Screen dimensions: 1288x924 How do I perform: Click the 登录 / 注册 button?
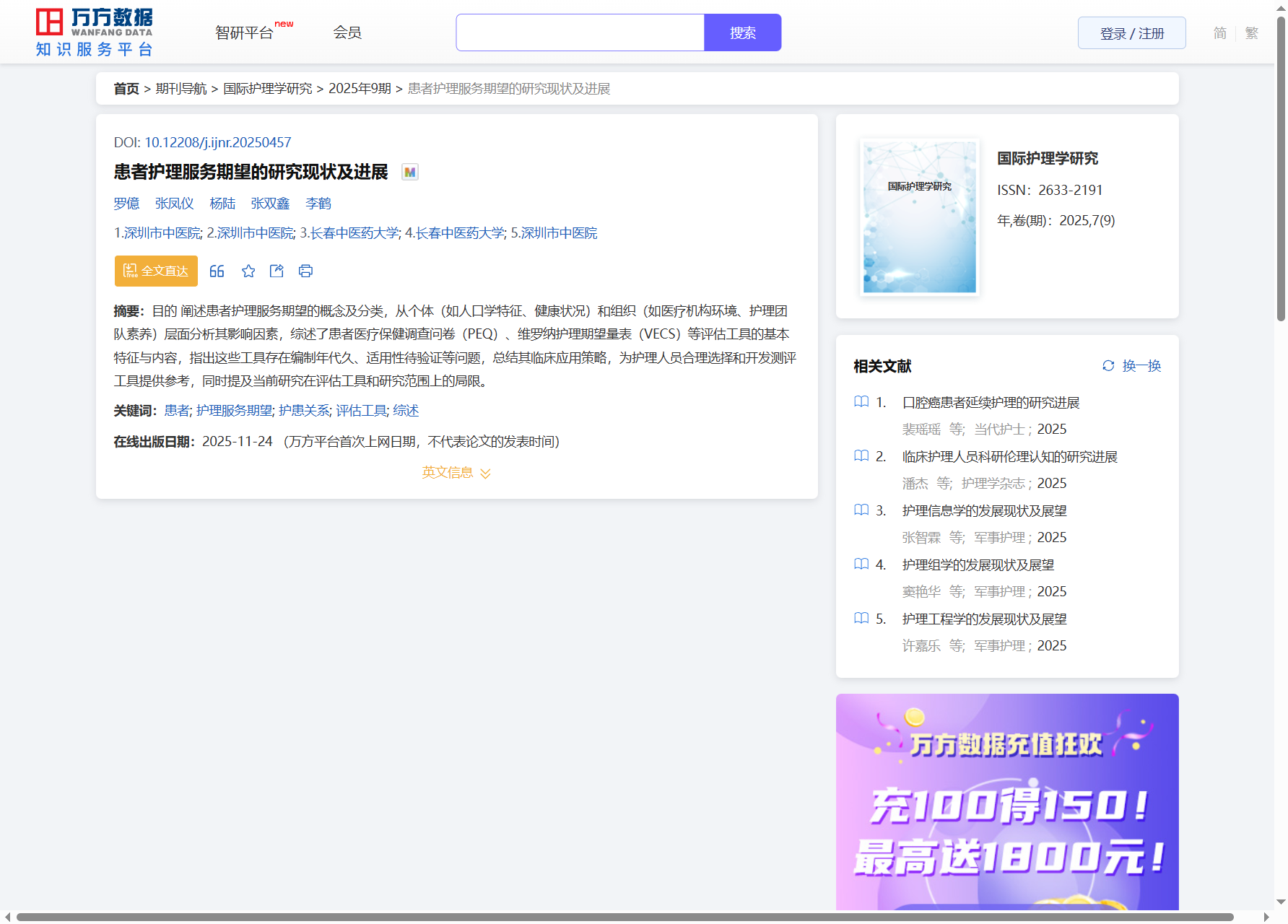tap(1131, 33)
